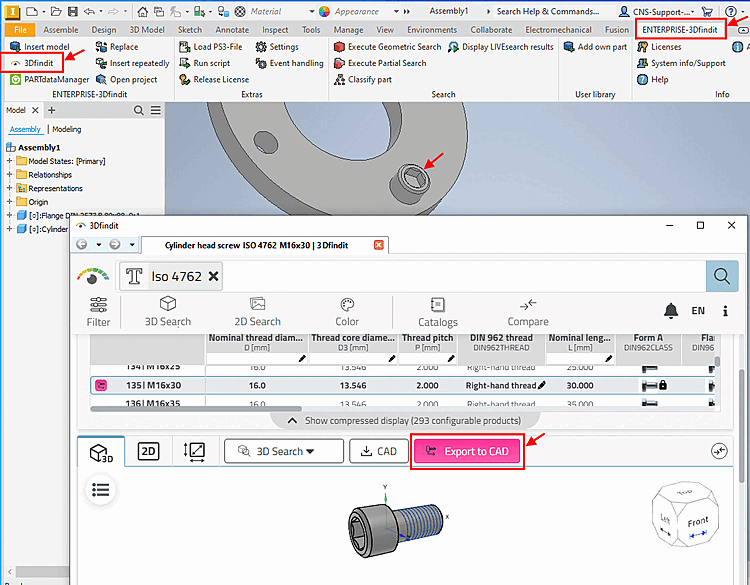The image size is (750, 585).
Task: Click the magnifier search button in 3Dfindit
Action: [722, 276]
